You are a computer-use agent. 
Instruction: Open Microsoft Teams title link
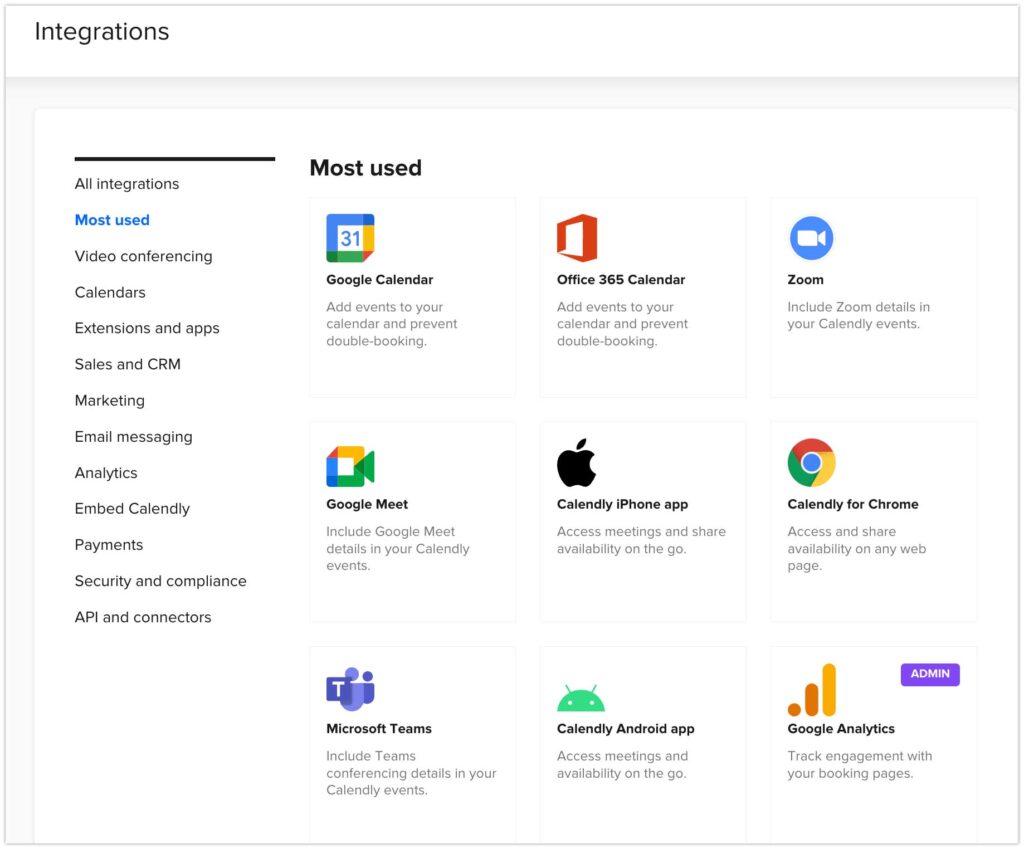pos(379,729)
